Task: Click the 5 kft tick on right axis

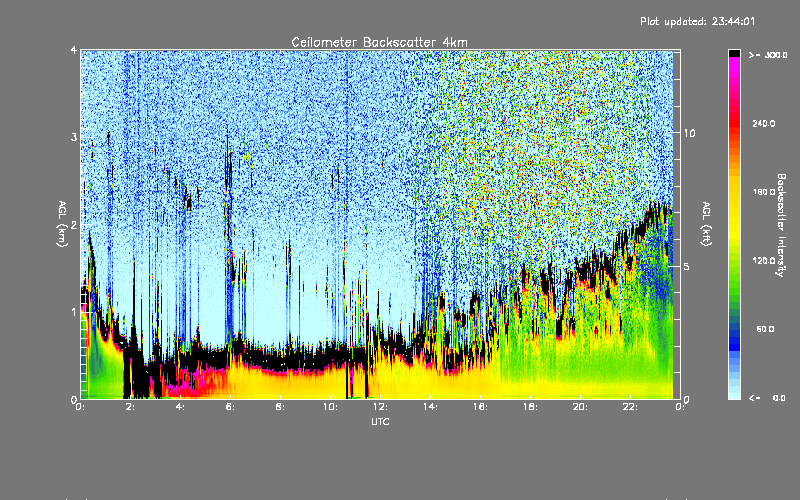Action: (686, 266)
